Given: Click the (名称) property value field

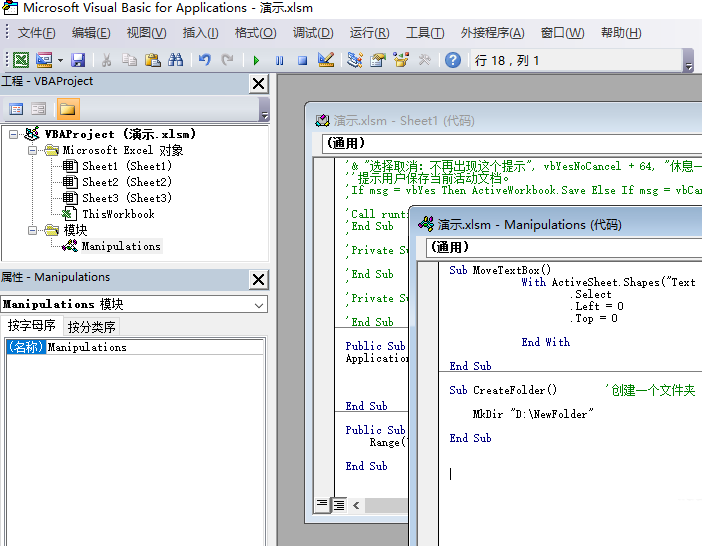Looking at the screenshot, I should coord(154,347).
